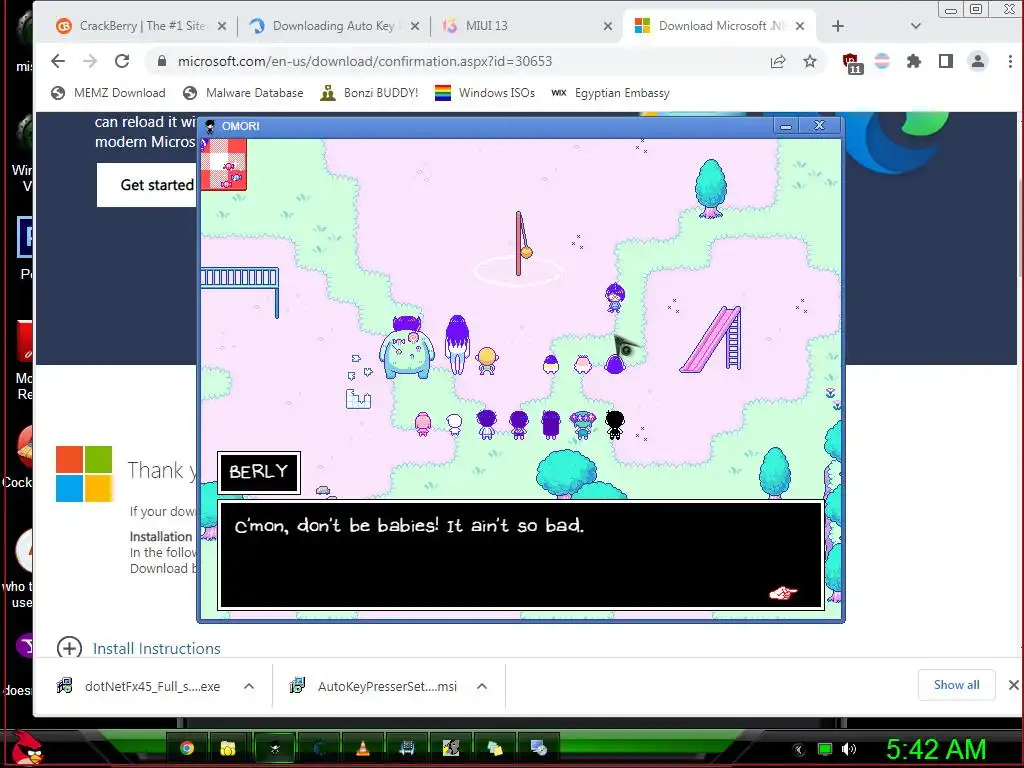Viewport: 1024px width, 768px height.
Task: Open the striped flag extension icon
Action: [x=882, y=61]
